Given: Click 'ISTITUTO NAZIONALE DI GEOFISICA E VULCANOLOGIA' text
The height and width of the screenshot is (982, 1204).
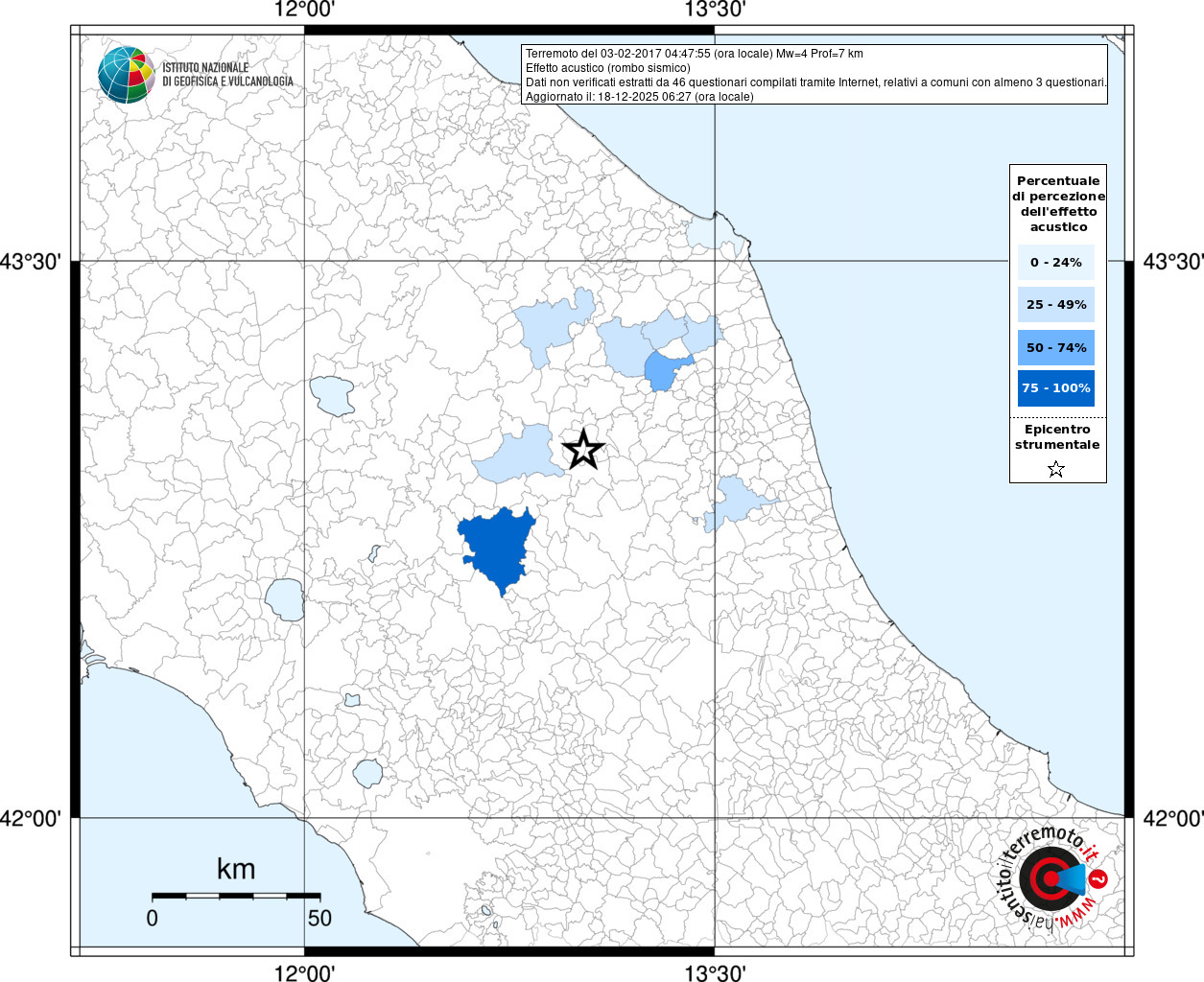Looking at the screenshot, I should (x=227, y=75).
